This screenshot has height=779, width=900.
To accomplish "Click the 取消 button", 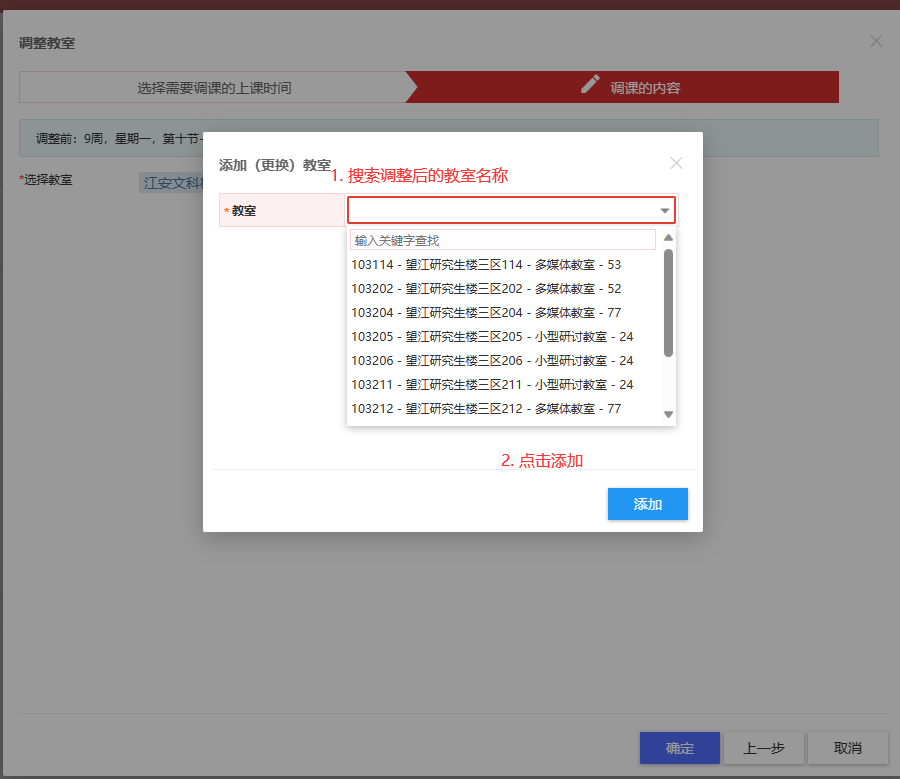I will [x=847, y=748].
